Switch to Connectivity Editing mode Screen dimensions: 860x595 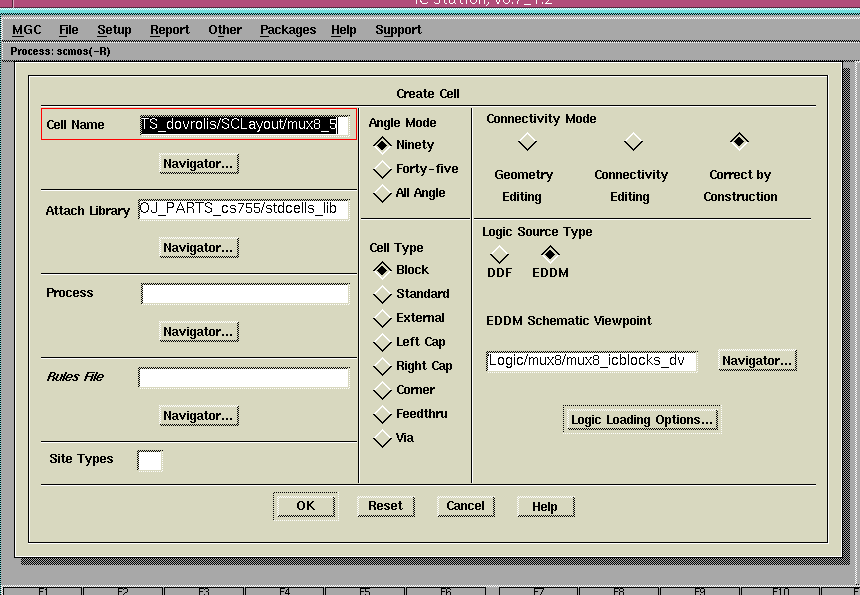pos(633,142)
